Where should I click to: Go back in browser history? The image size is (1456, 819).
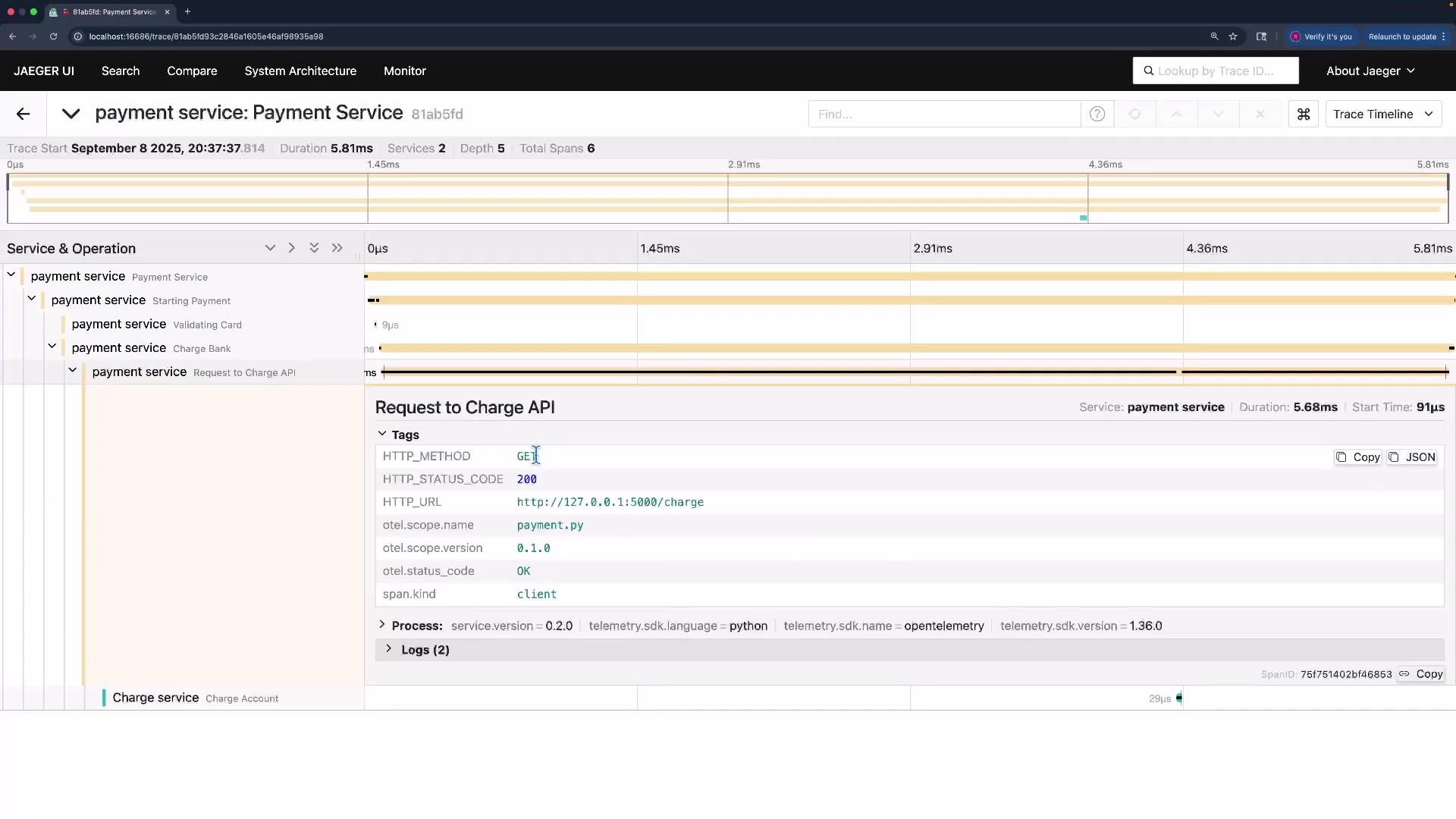coord(13,36)
